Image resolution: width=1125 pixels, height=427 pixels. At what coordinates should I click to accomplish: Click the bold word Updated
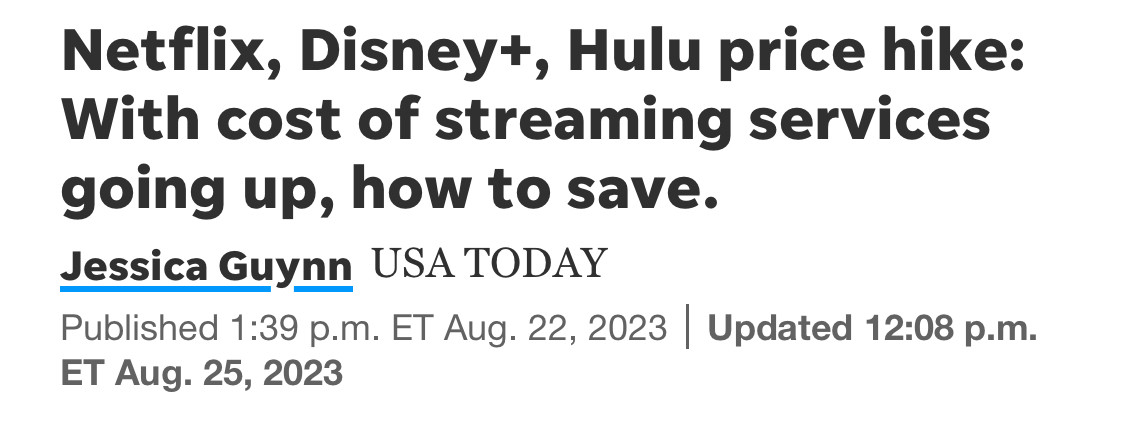point(774,328)
